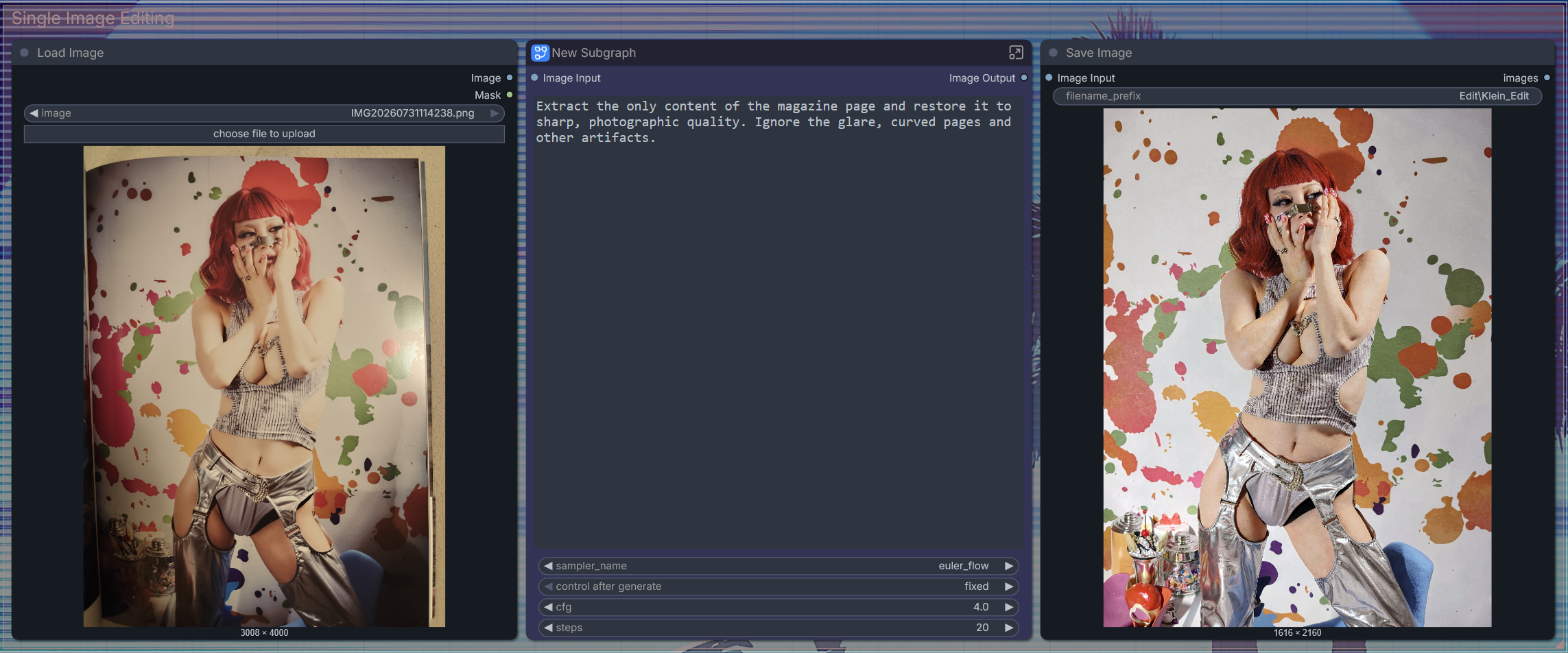Click the steps value 20
This screenshot has height=653, width=1568.
982,628
